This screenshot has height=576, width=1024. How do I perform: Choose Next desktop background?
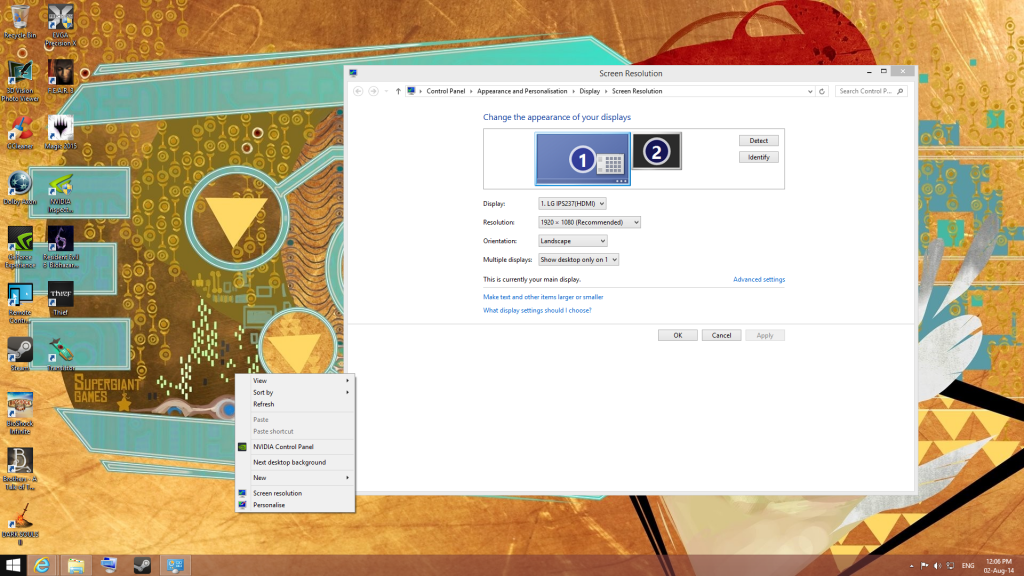295,462
